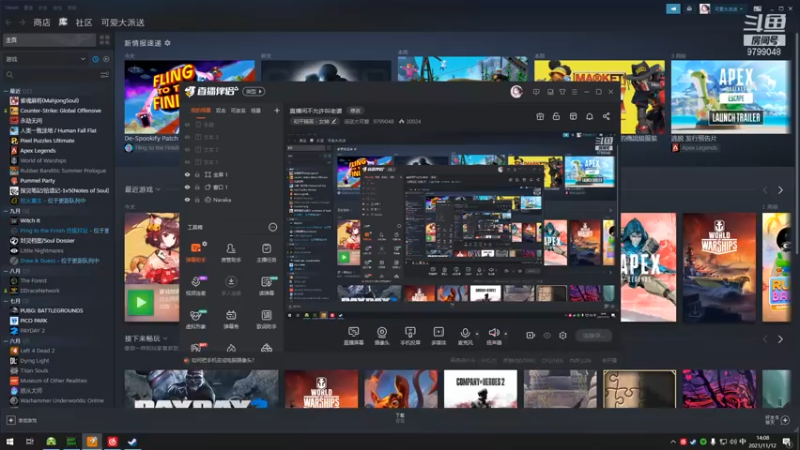Open settings gear next to 新情报速递
800x450 pixels.
coord(167,43)
